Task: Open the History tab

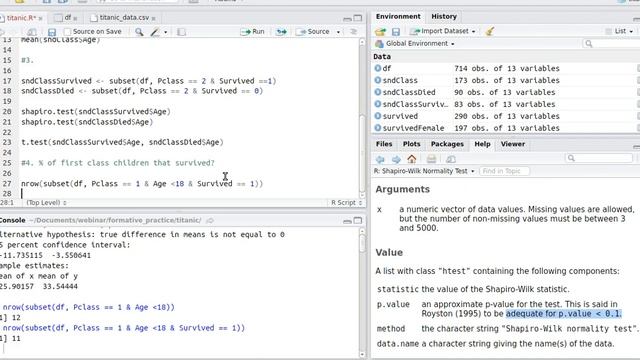Action: 444,16
